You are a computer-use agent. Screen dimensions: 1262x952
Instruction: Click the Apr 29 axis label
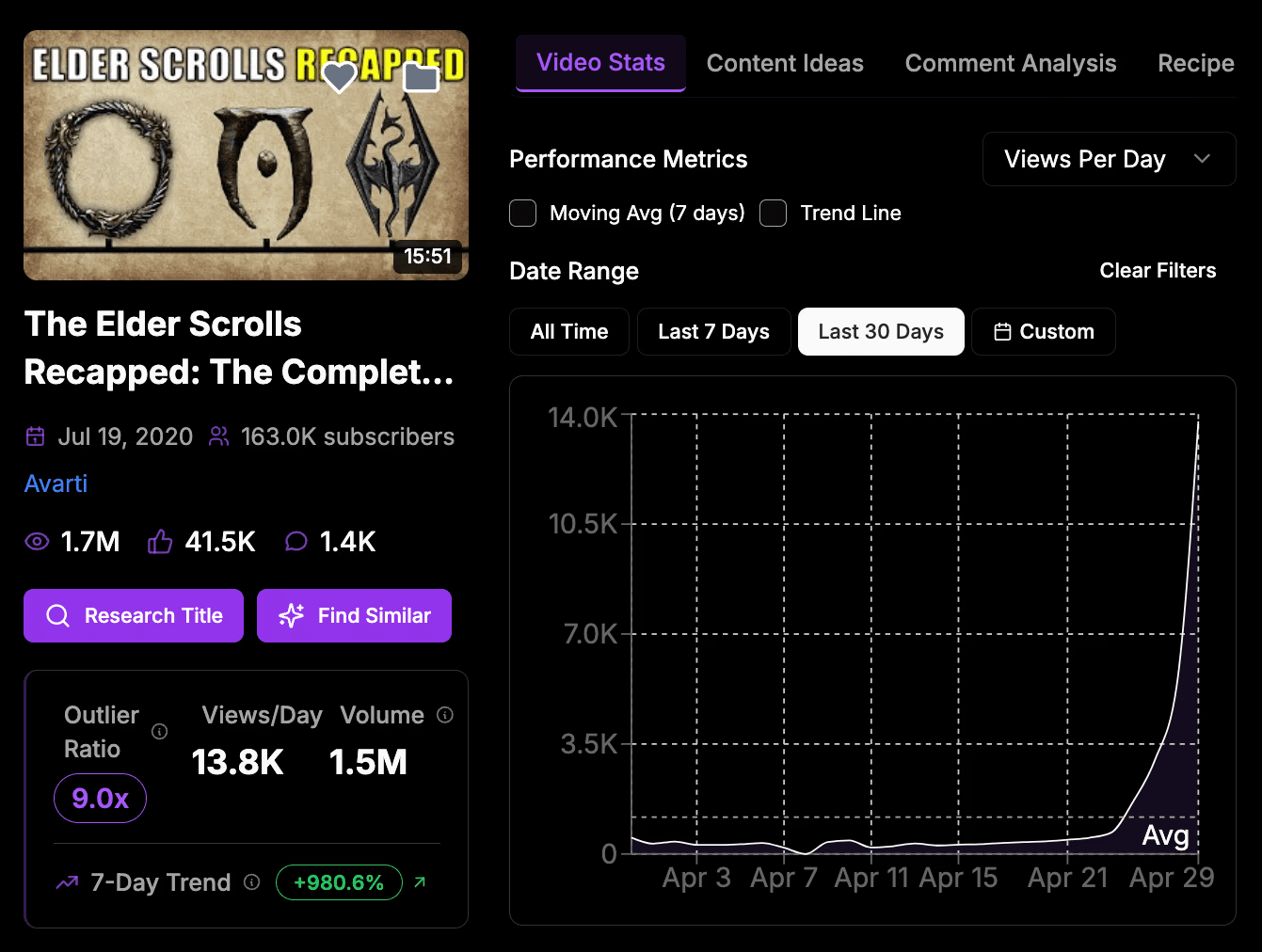click(x=1172, y=878)
